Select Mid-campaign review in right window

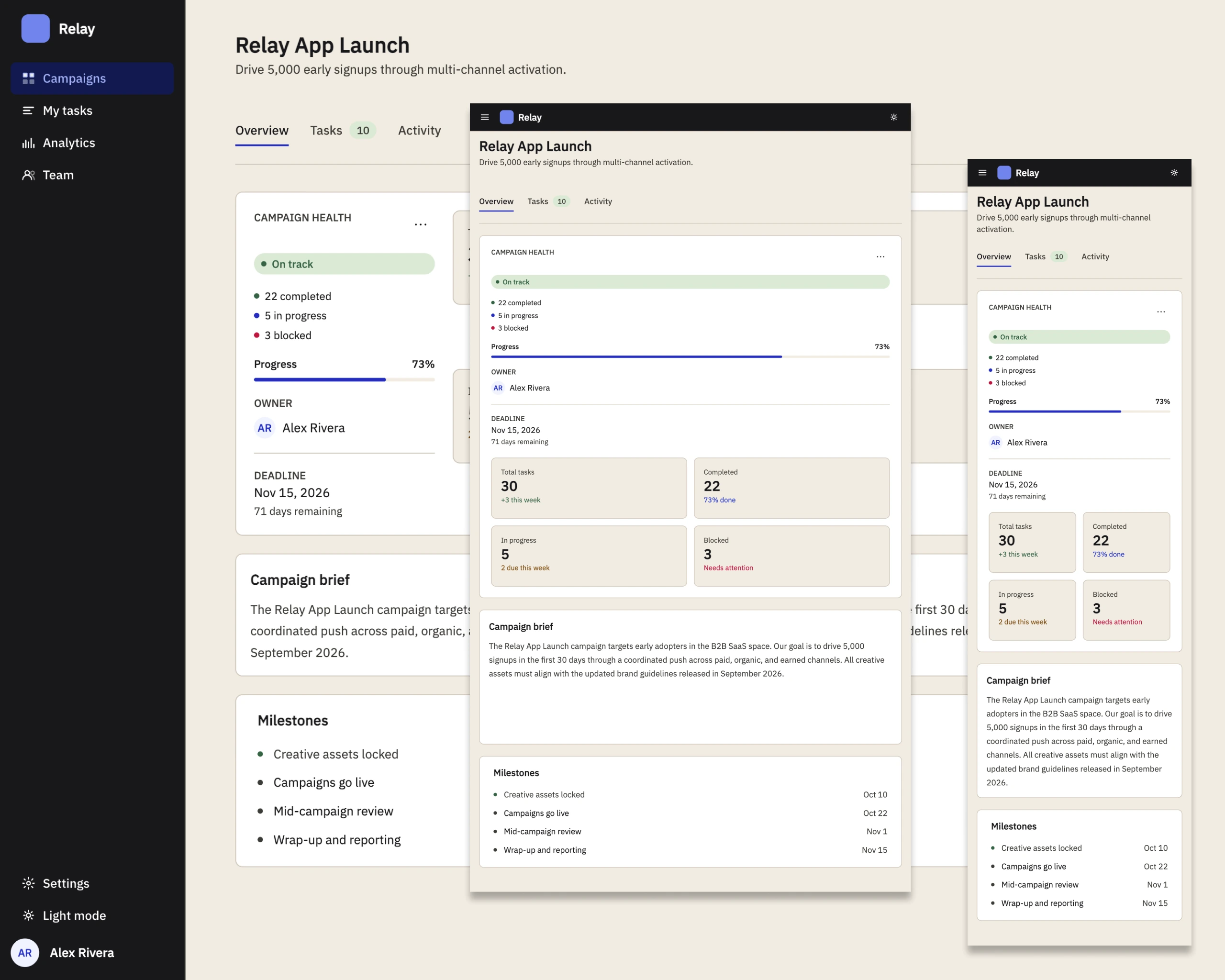1079,885
